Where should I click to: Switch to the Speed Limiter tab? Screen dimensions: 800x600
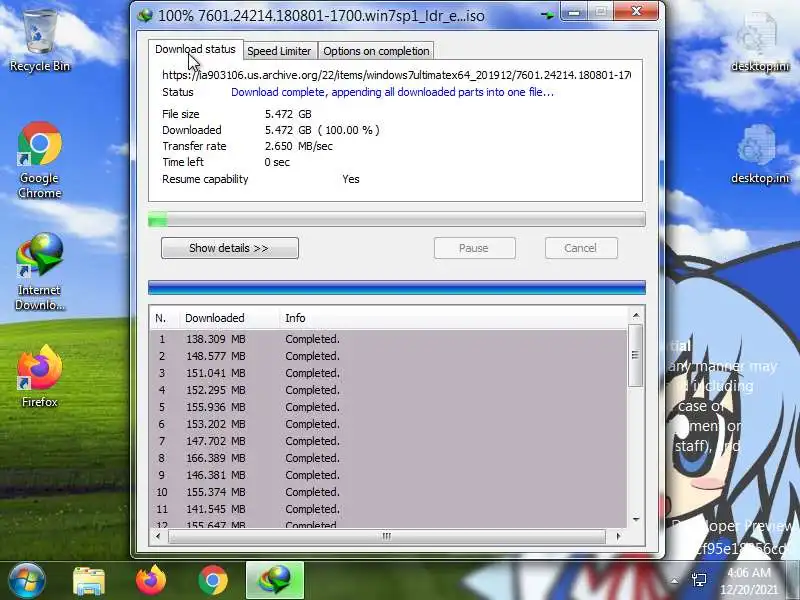pos(279,51)
